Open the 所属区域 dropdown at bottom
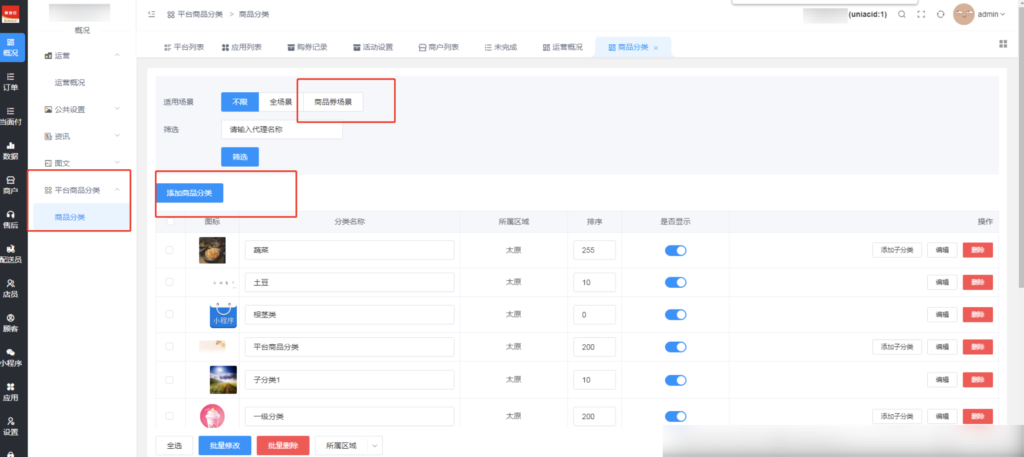The height and width of the screenshot is (457, 1024). tap(348, 446)
